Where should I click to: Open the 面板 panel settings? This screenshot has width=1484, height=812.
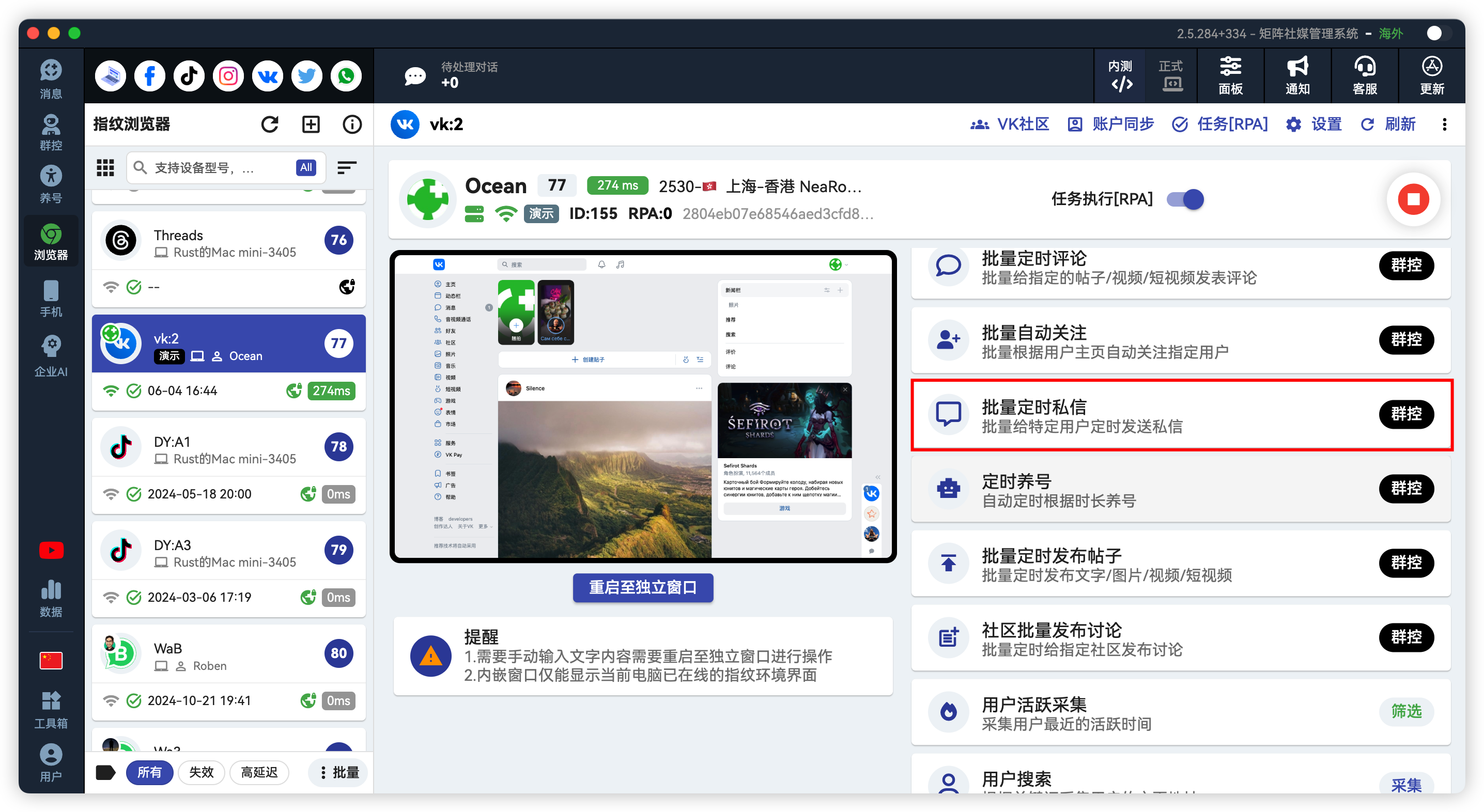(x=1230, y=75)
